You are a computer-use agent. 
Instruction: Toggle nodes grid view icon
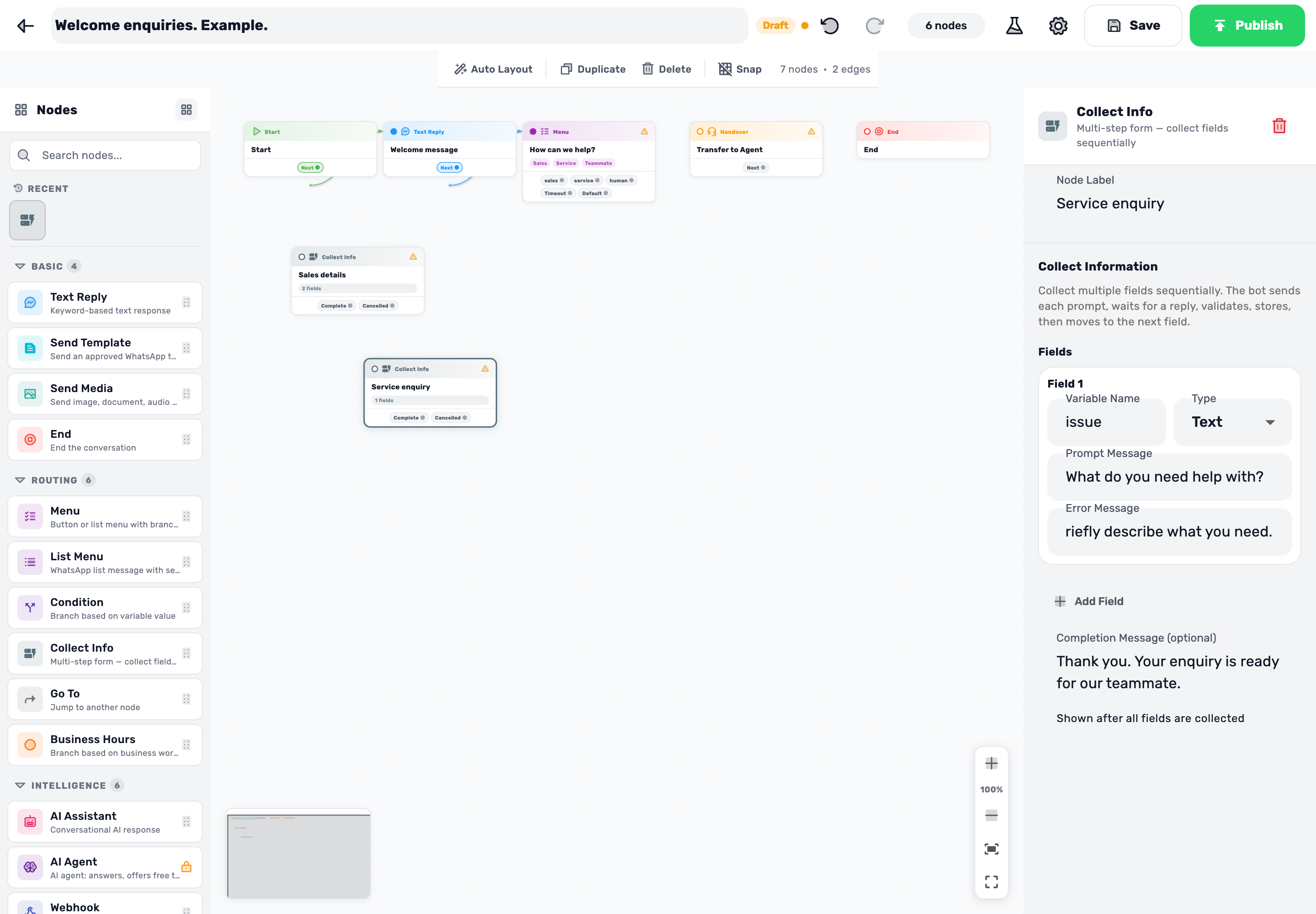[186, 109]
